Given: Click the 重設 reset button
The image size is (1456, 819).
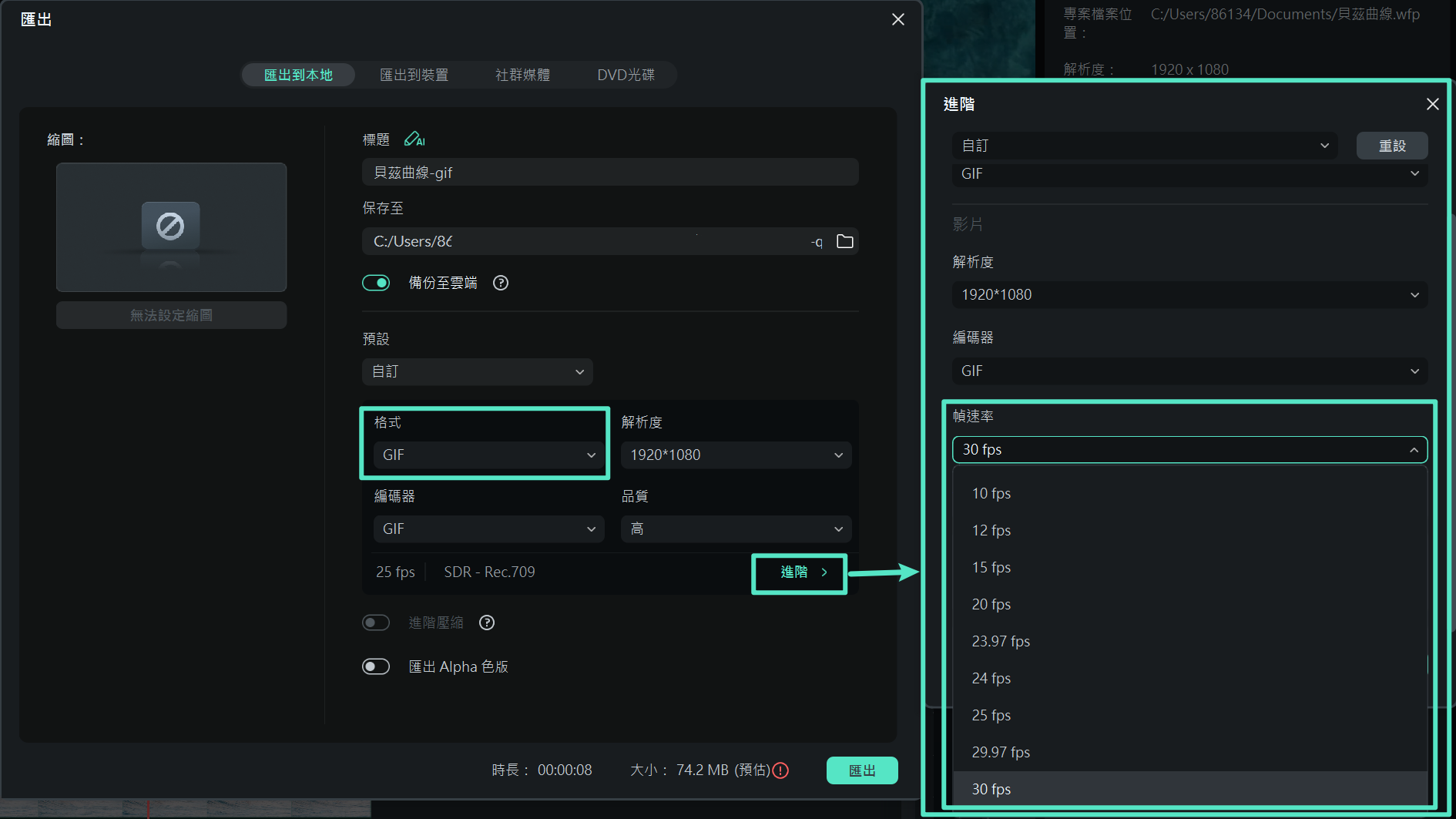Looking at the screenshot, I should (1392, 146).
